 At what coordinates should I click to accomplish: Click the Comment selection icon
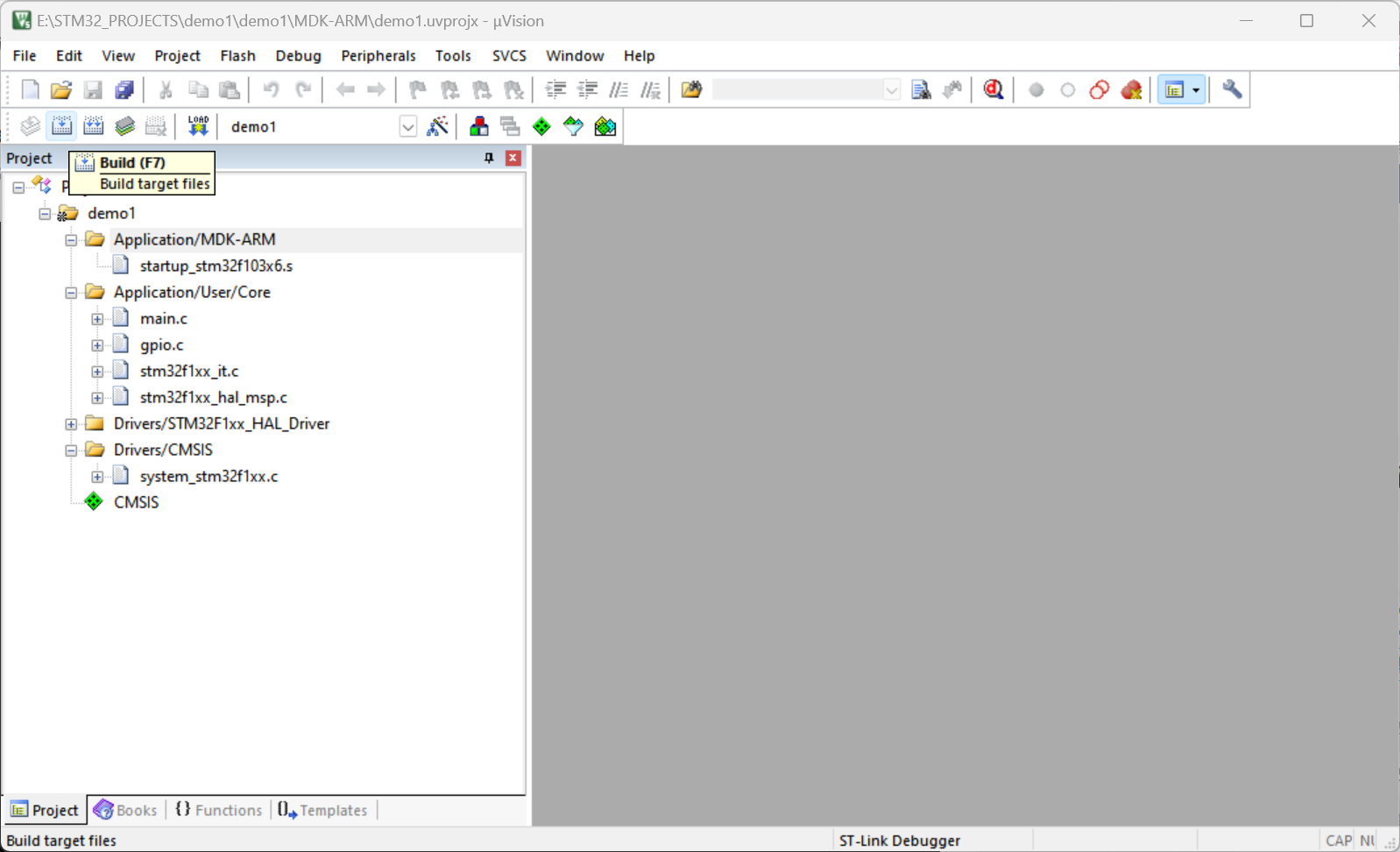pyautogui.click(x=619, y=89)
